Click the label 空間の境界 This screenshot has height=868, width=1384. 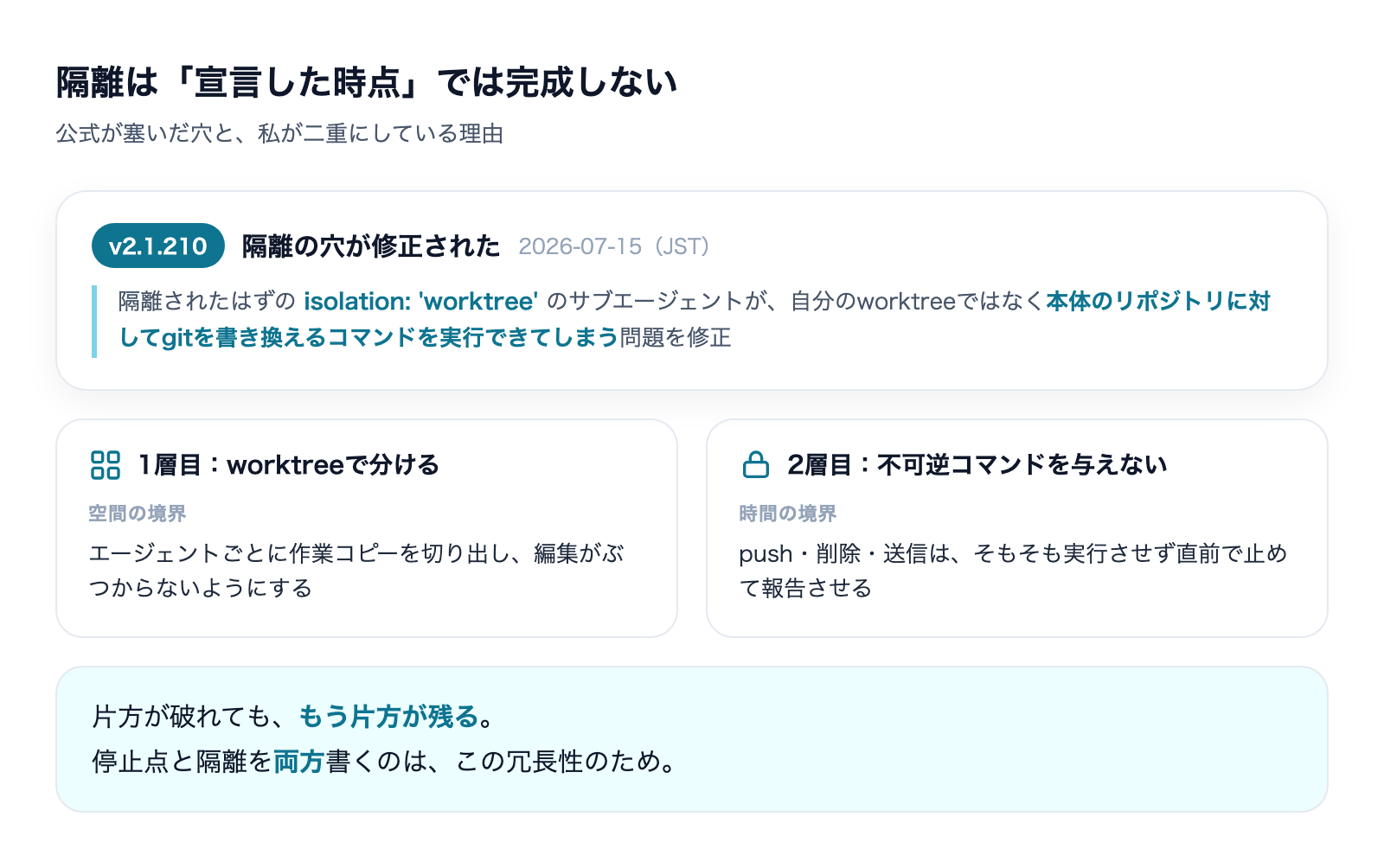pyautogui.click(x=138, y=514)
